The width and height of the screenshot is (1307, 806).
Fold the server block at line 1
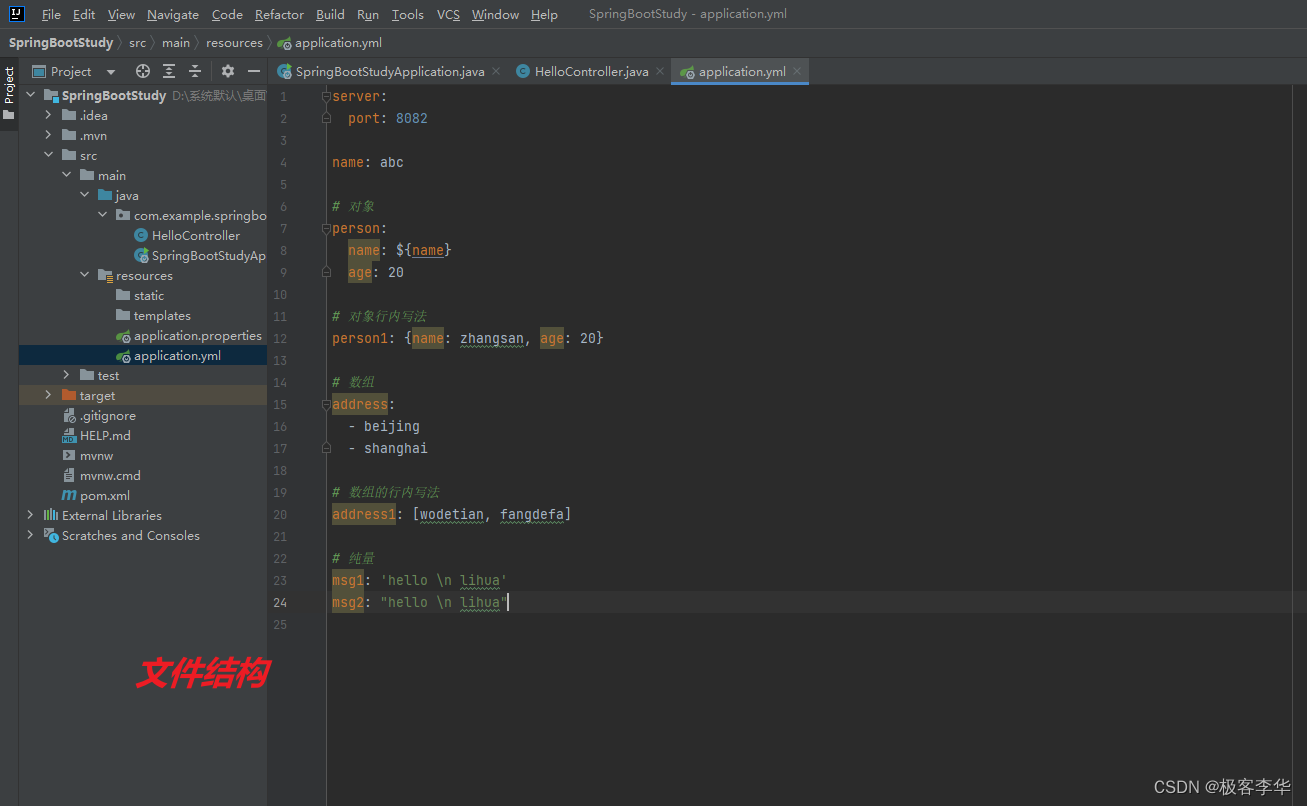[x=327, y=96]
